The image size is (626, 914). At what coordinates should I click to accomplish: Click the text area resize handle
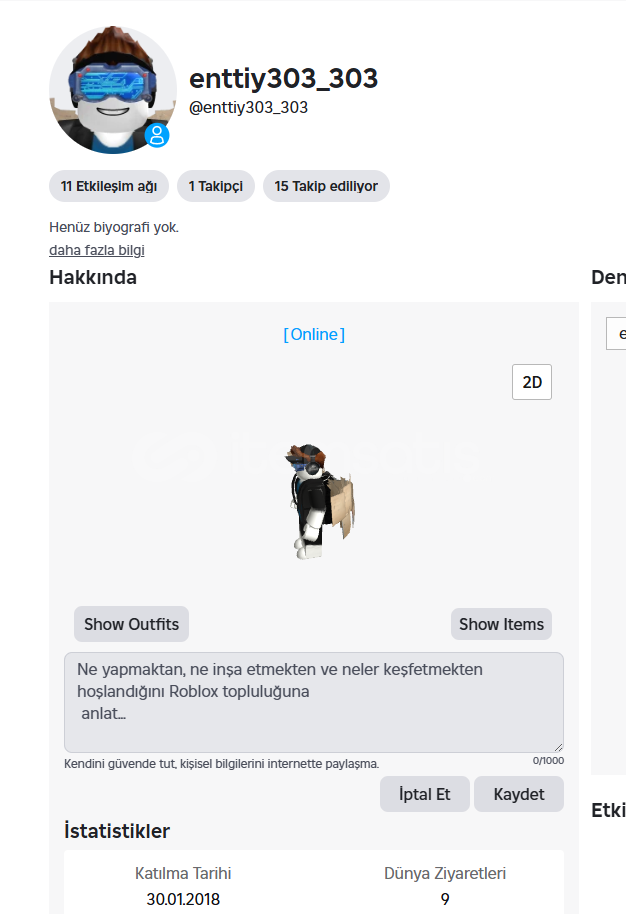[558, 747]
